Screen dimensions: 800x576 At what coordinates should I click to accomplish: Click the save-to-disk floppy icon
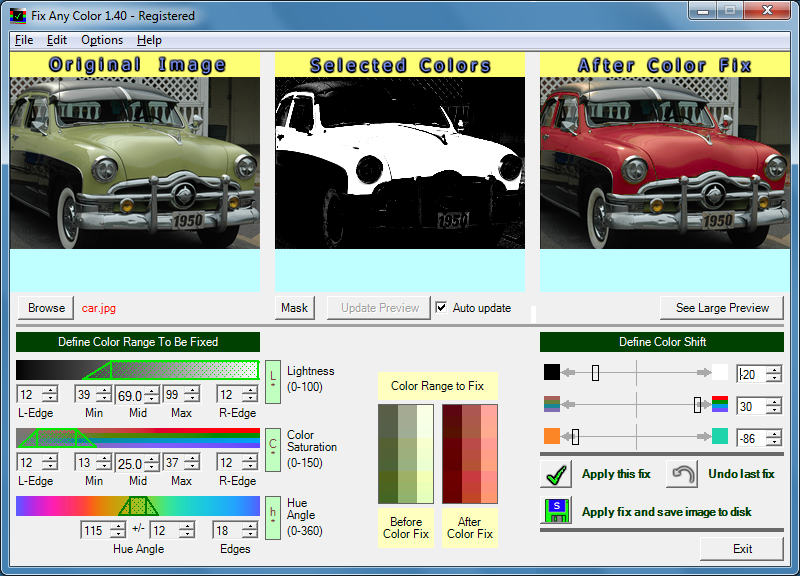(557, 510)
